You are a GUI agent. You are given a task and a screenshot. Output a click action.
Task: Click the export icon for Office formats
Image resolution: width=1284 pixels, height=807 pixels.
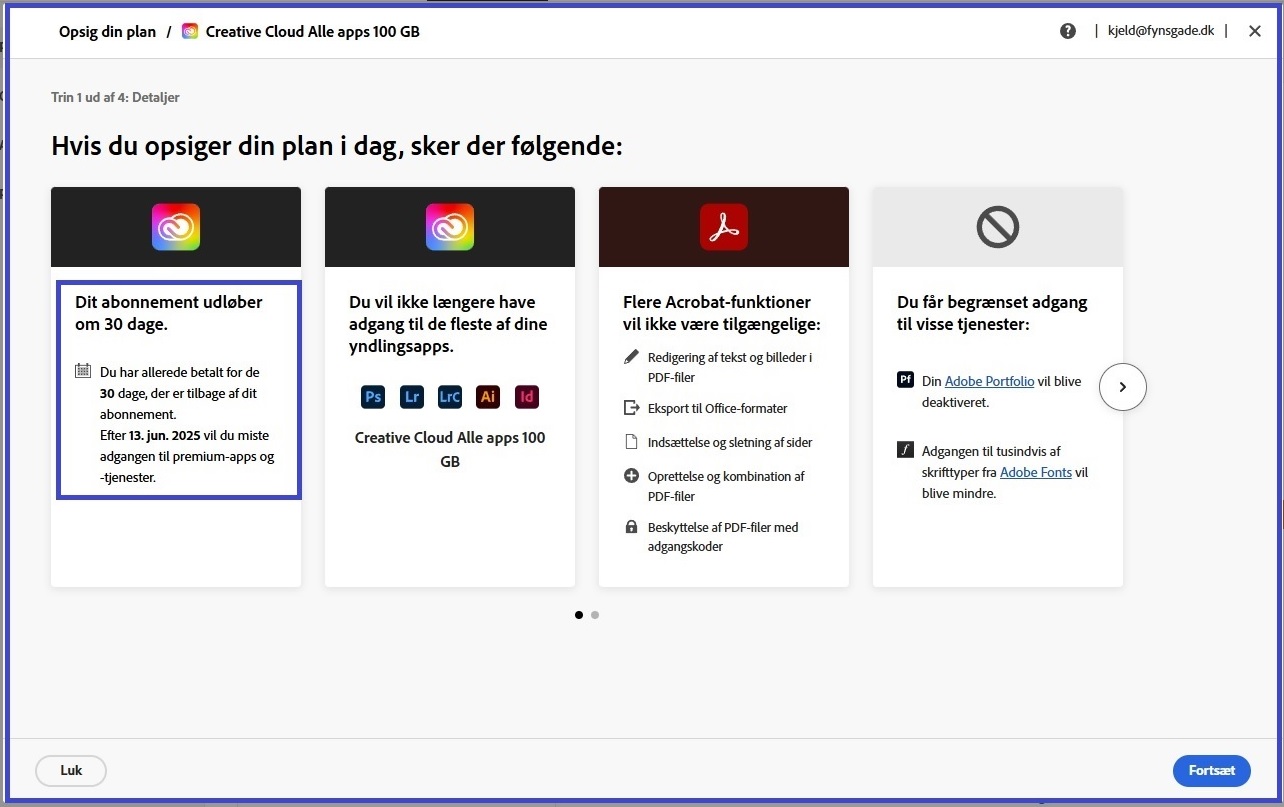tap(631, 408)
